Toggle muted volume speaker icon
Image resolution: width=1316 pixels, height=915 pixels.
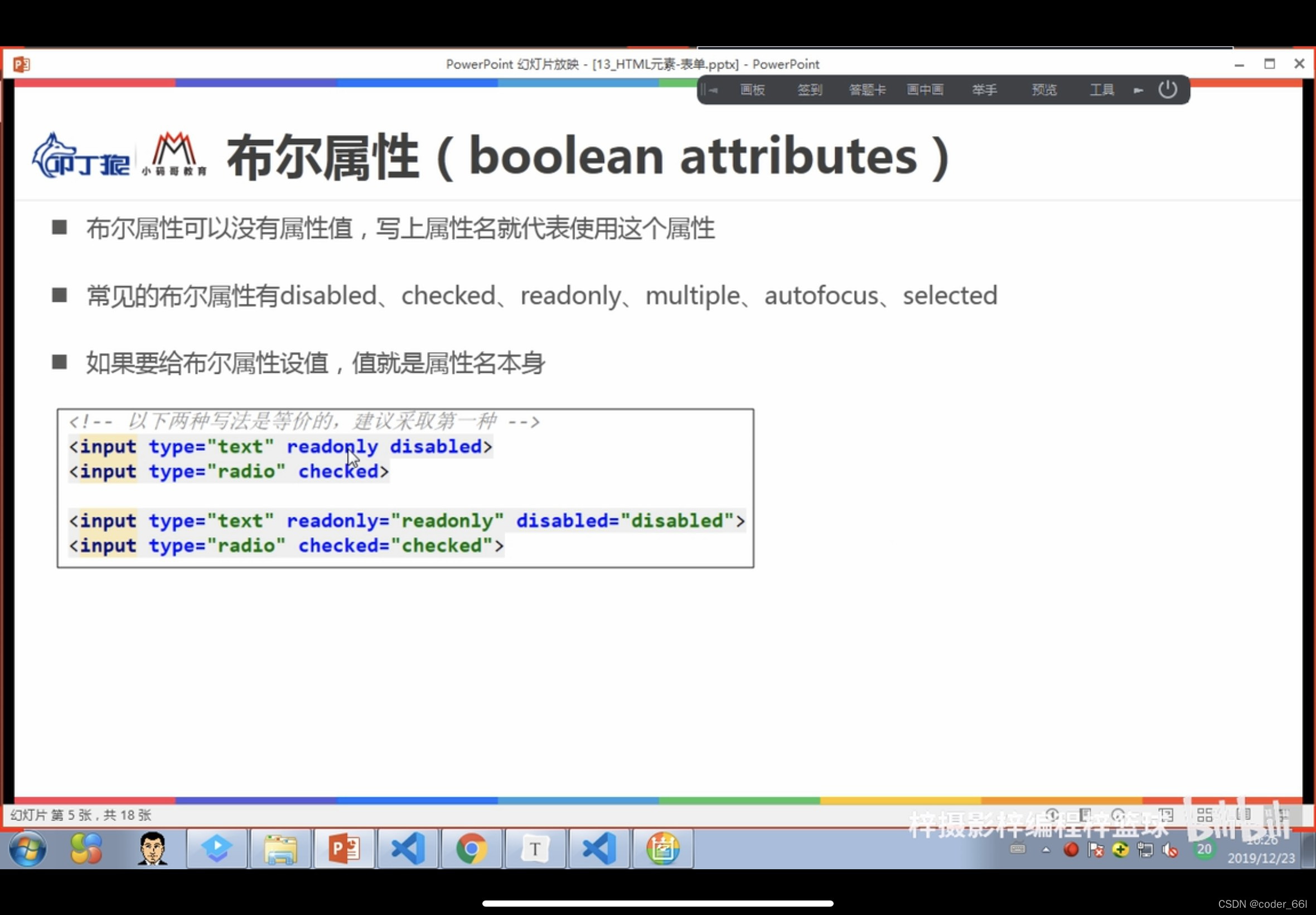coord(1170,850)
